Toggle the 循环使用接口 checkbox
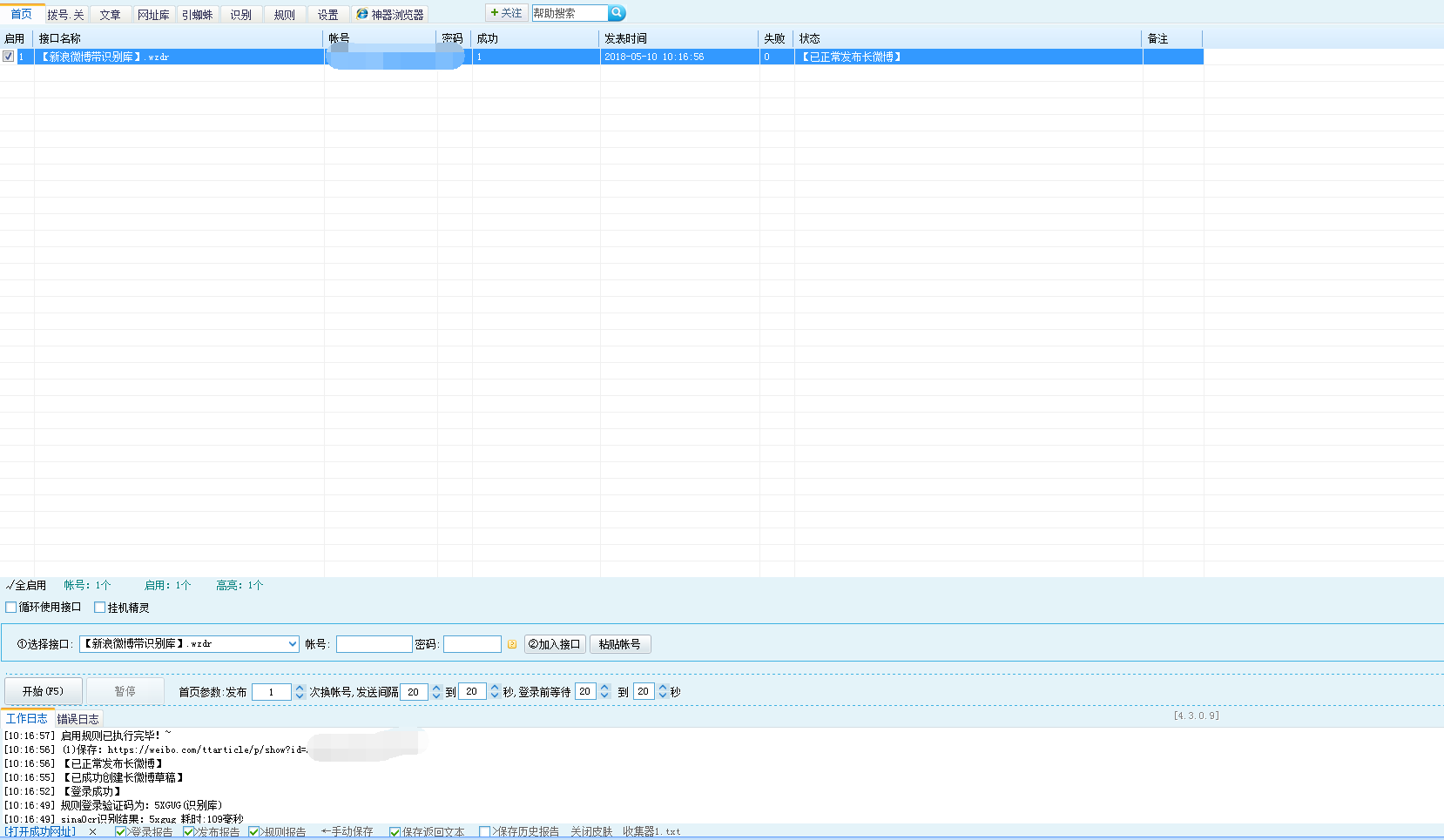Image resolution: width=1444 pixels, height=840 pixels. (x=11, y=608)
